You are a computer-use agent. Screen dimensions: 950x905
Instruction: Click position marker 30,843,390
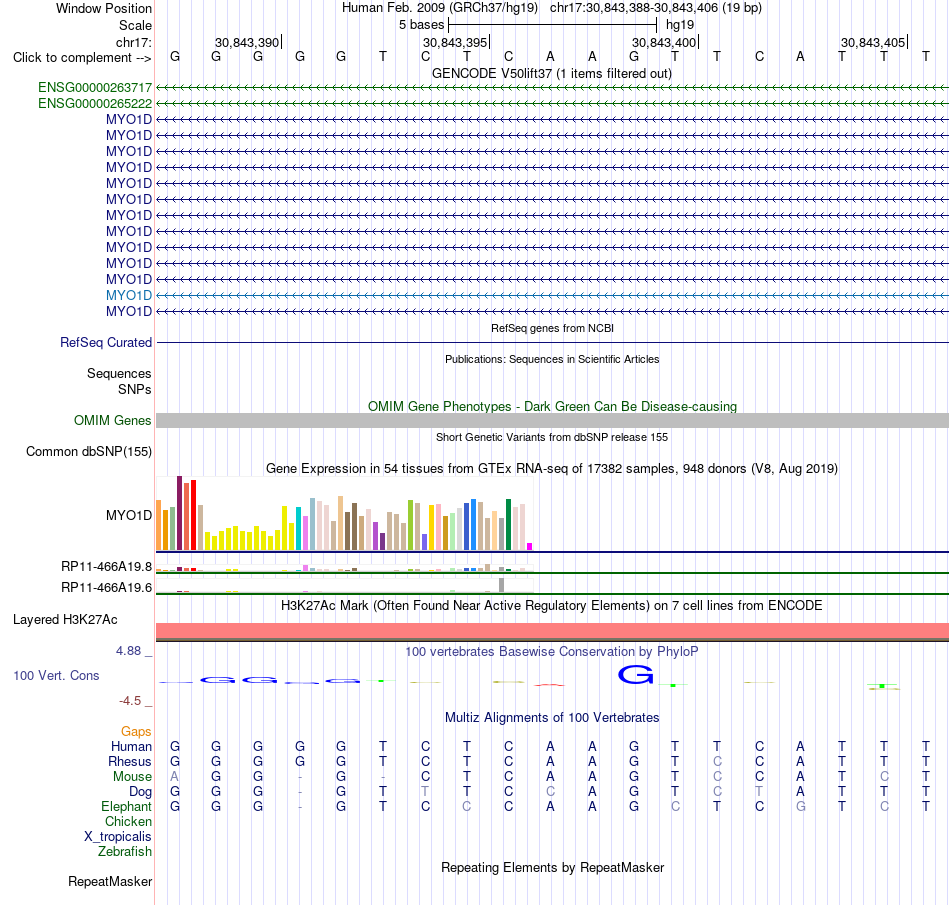click(x=248, y=42)
